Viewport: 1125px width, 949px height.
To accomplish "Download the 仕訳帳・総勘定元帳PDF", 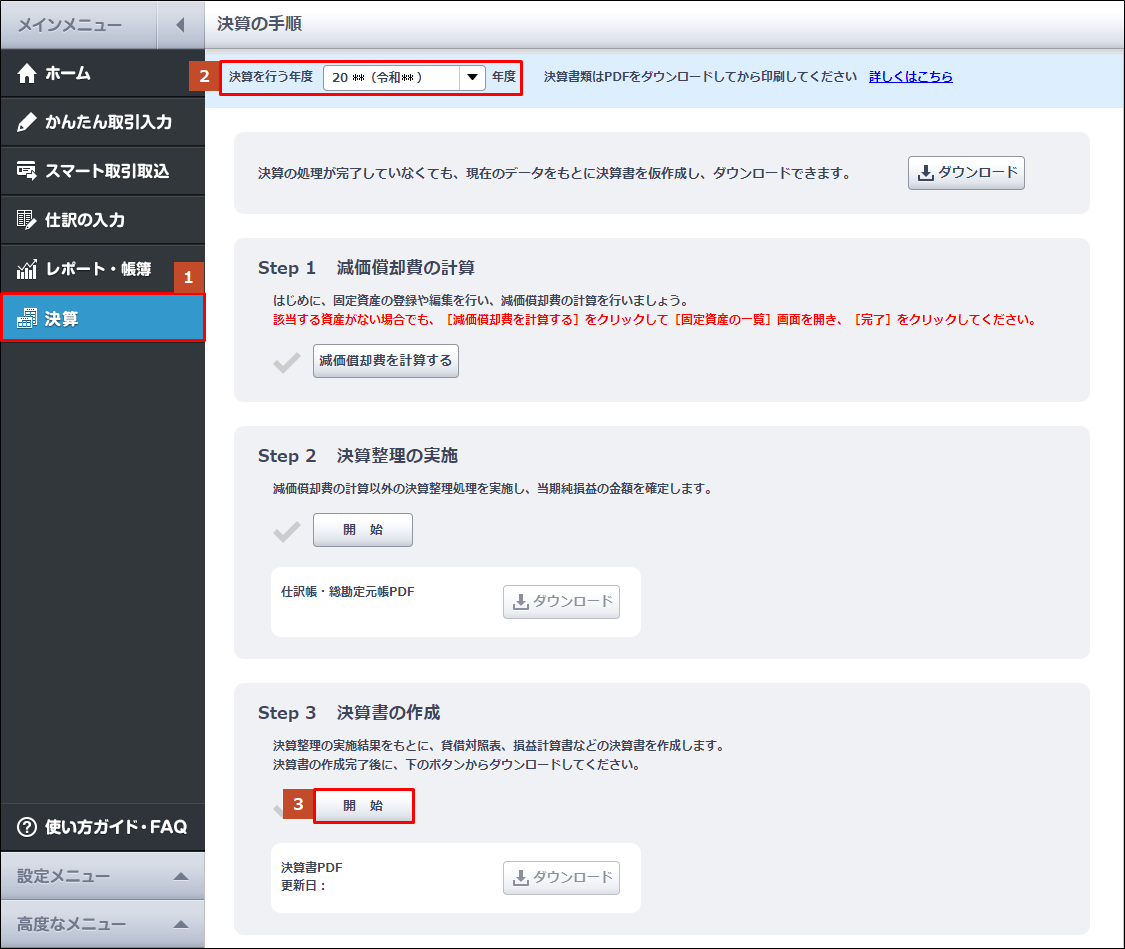I will (x=561, y=602).
